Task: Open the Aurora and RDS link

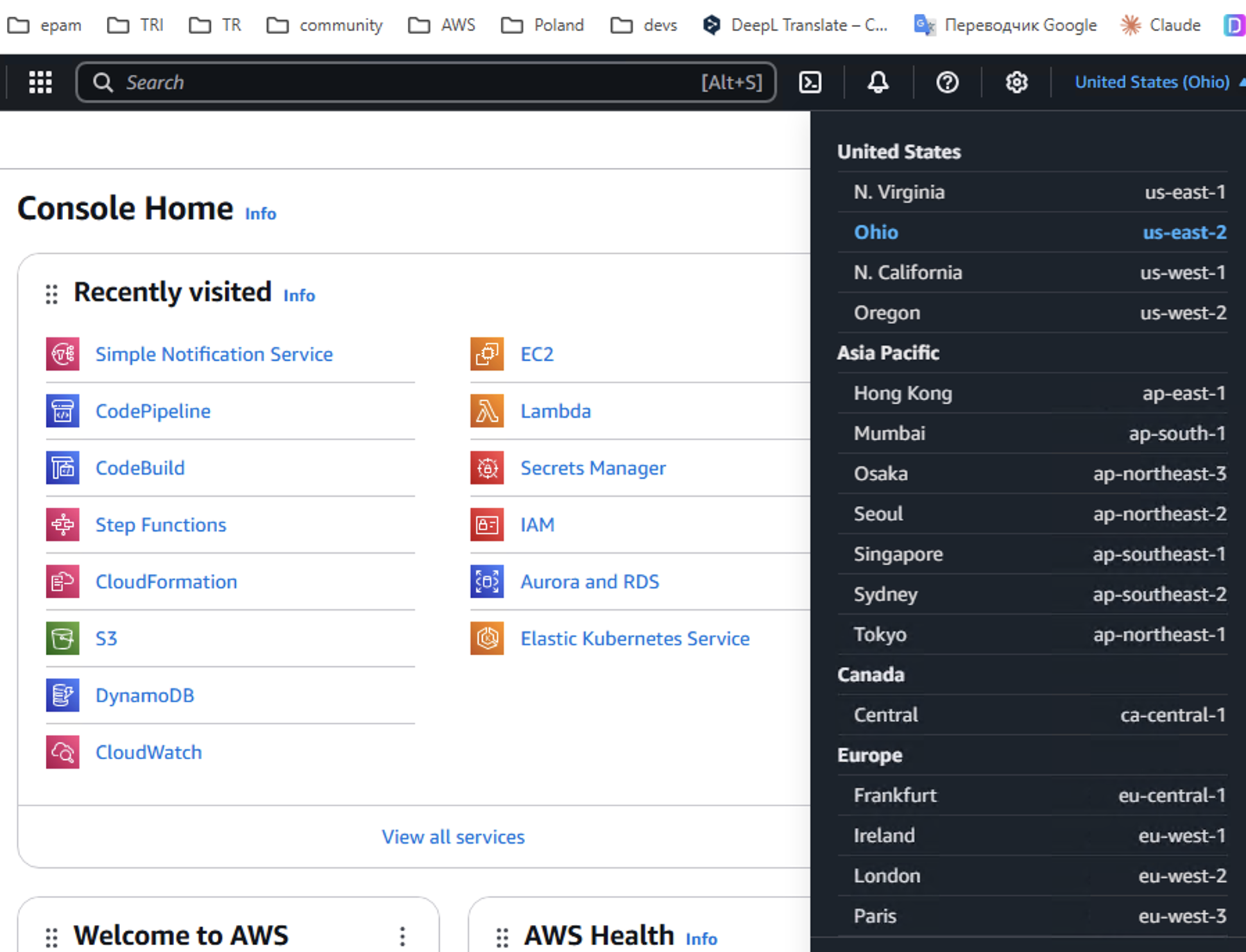Action: (590, 581)
